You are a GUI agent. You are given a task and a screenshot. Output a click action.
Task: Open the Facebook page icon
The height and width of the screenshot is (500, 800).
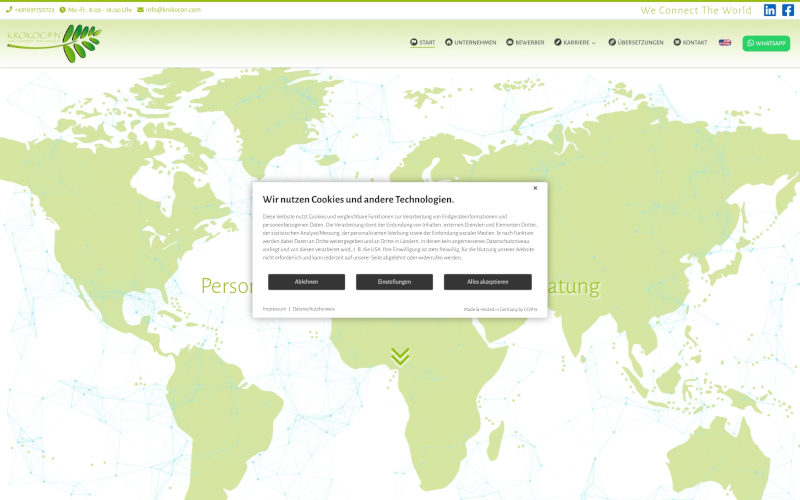pos(788,10)
